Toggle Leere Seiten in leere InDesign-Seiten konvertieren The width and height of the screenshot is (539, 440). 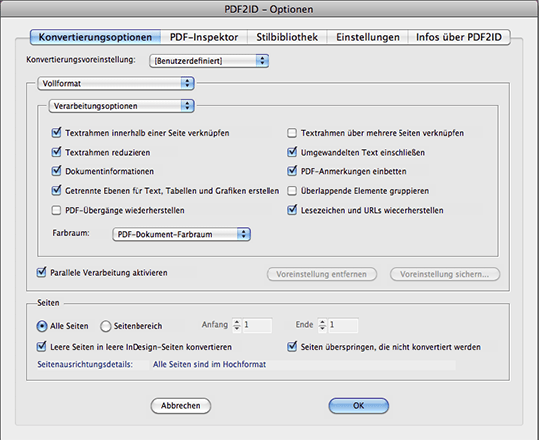41,346
